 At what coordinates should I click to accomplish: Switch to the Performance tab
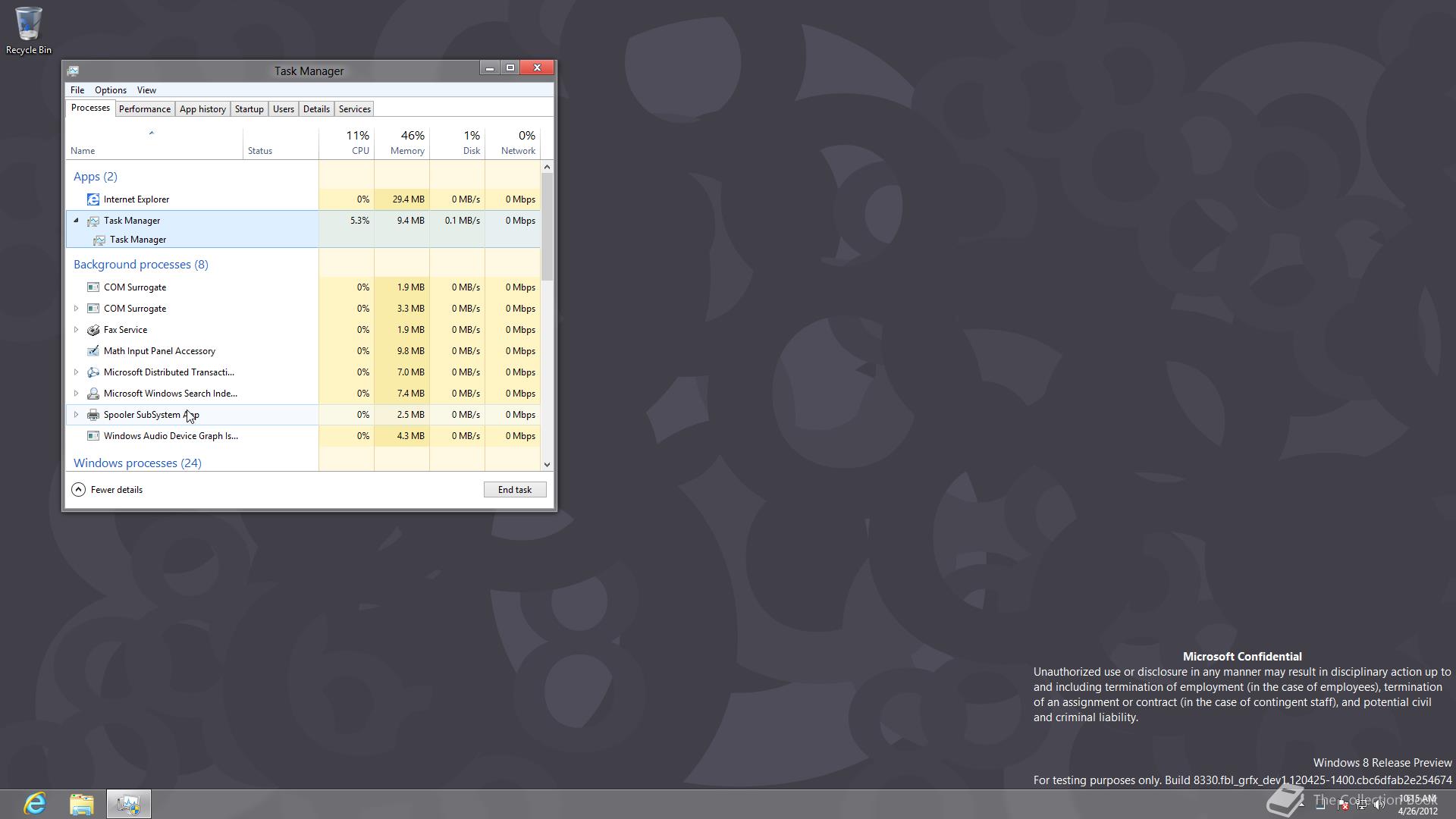tap(144, 109)
